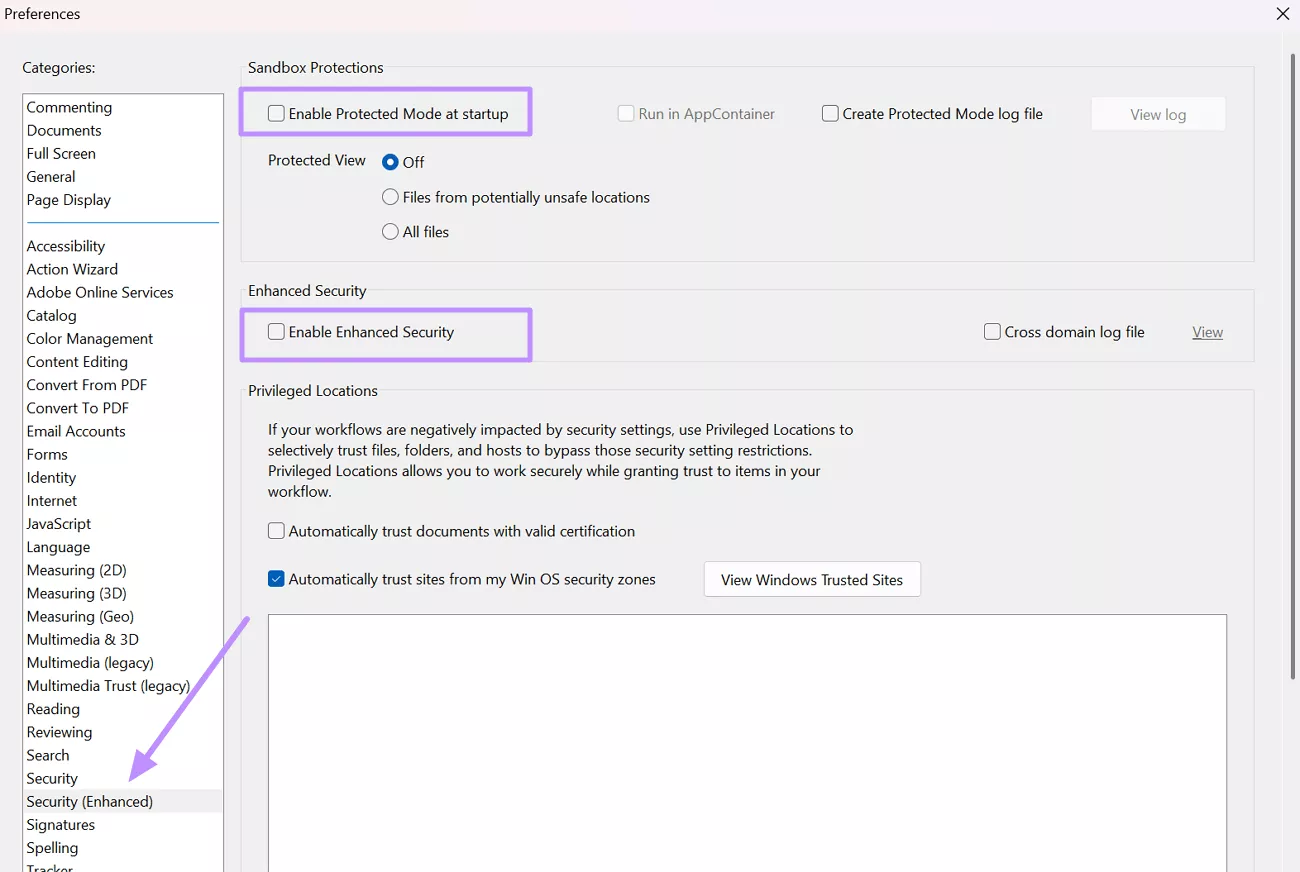Viewport: 1300px width, 872px height.
Task: Open View Windows Trusted Sites
Action: click(x=812, y=578)
